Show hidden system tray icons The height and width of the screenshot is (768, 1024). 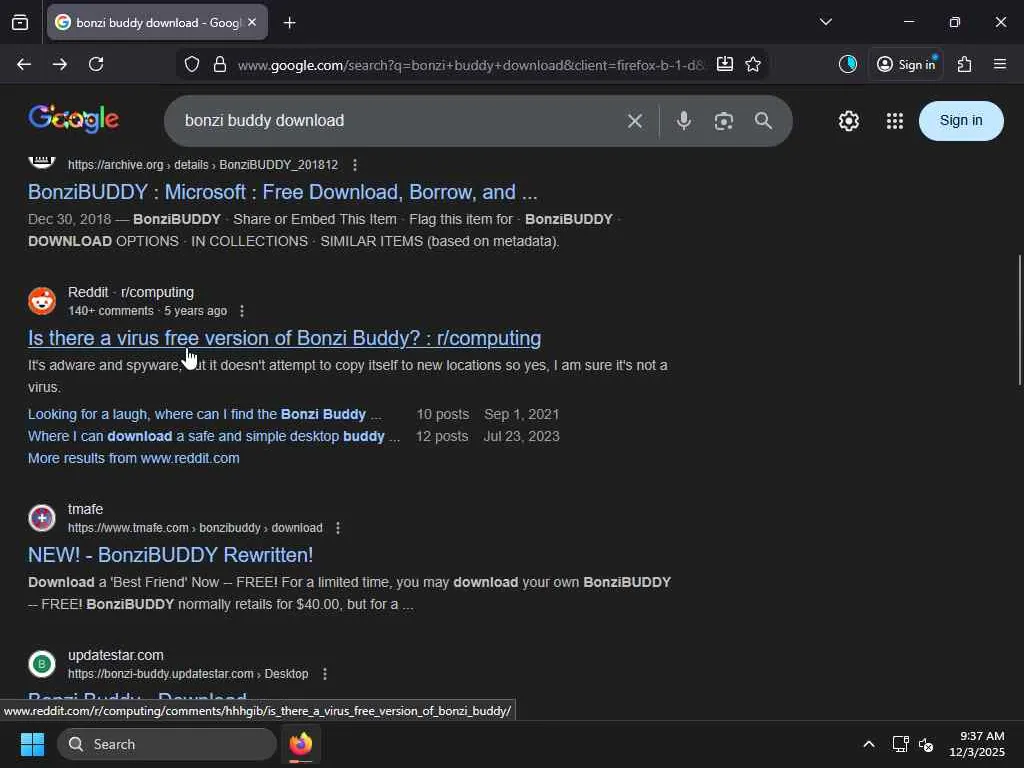pos(869,744)
